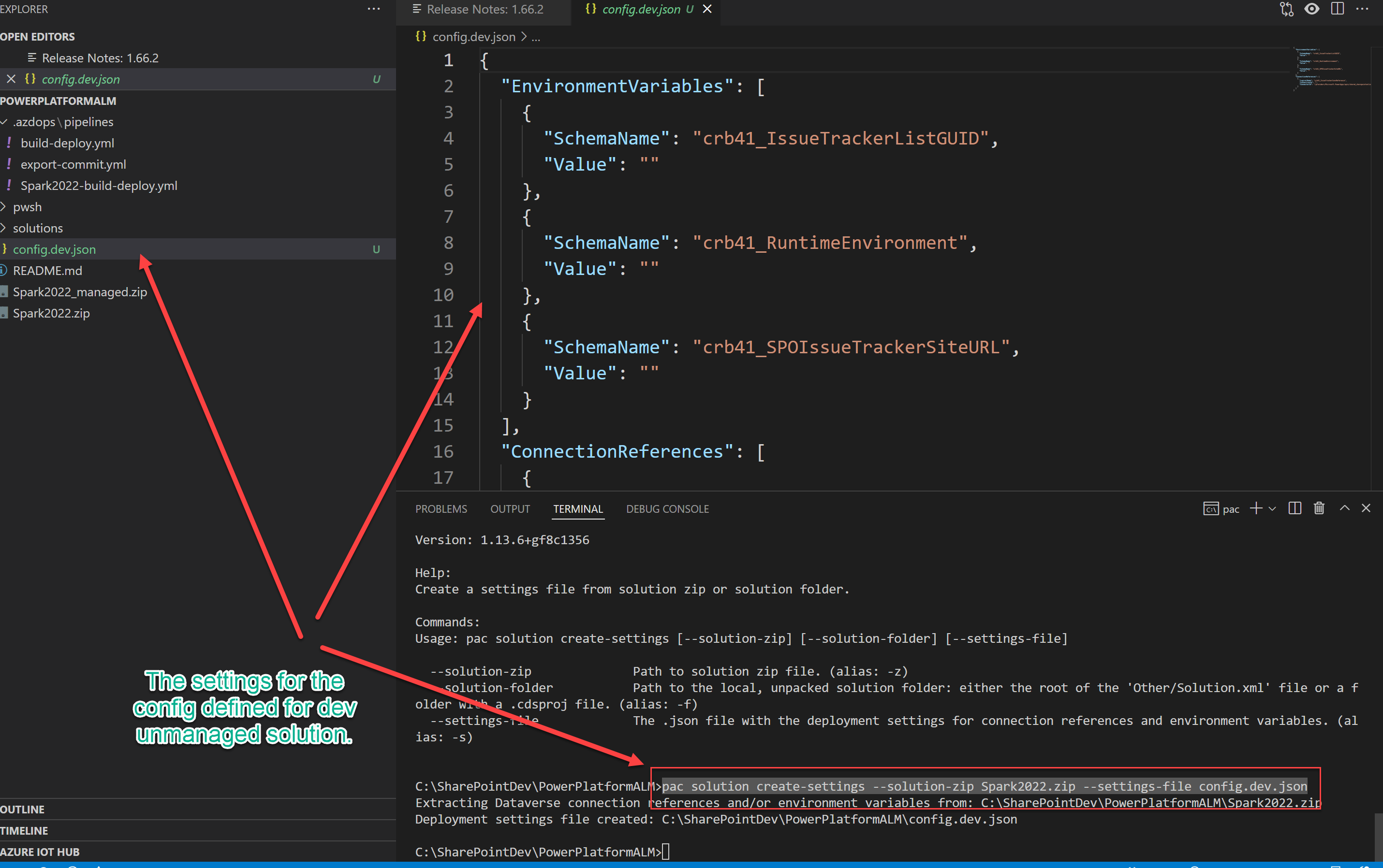Kill terminal with the trash icon
This screenshot has height=868, width=1383.
[x=1319, y=508]
